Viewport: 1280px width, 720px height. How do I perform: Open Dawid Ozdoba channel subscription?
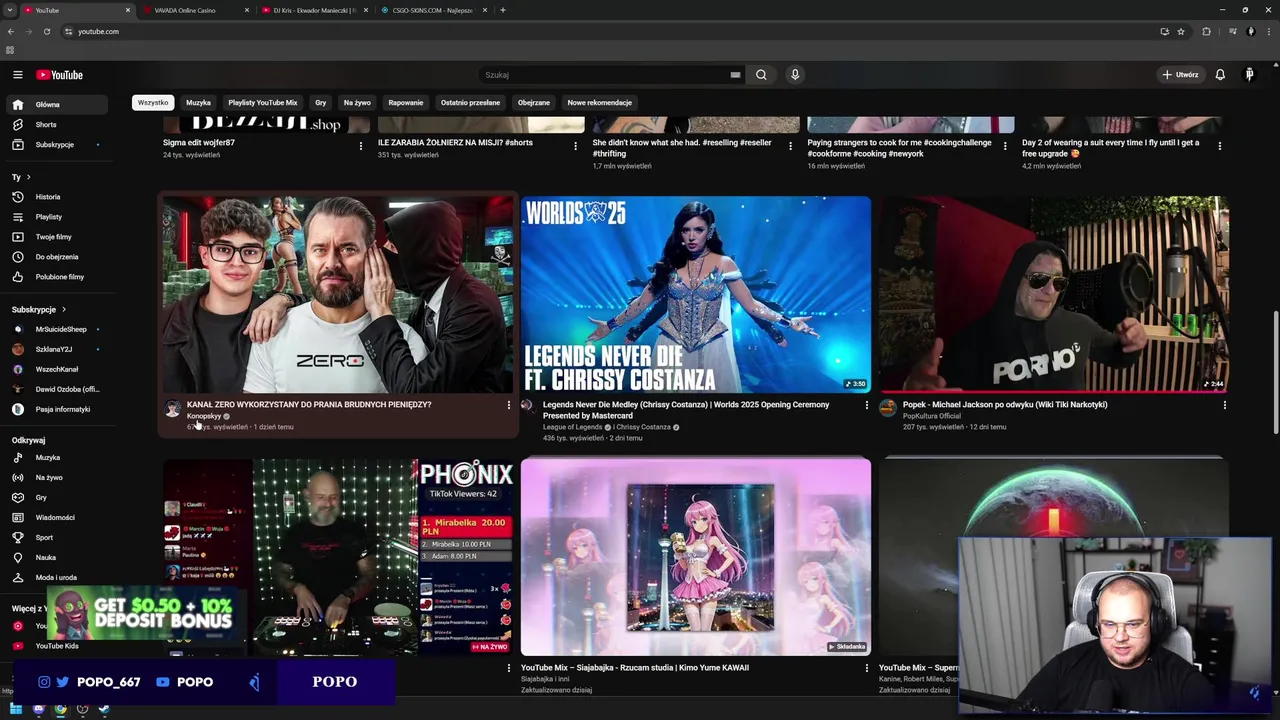[56, 389]
